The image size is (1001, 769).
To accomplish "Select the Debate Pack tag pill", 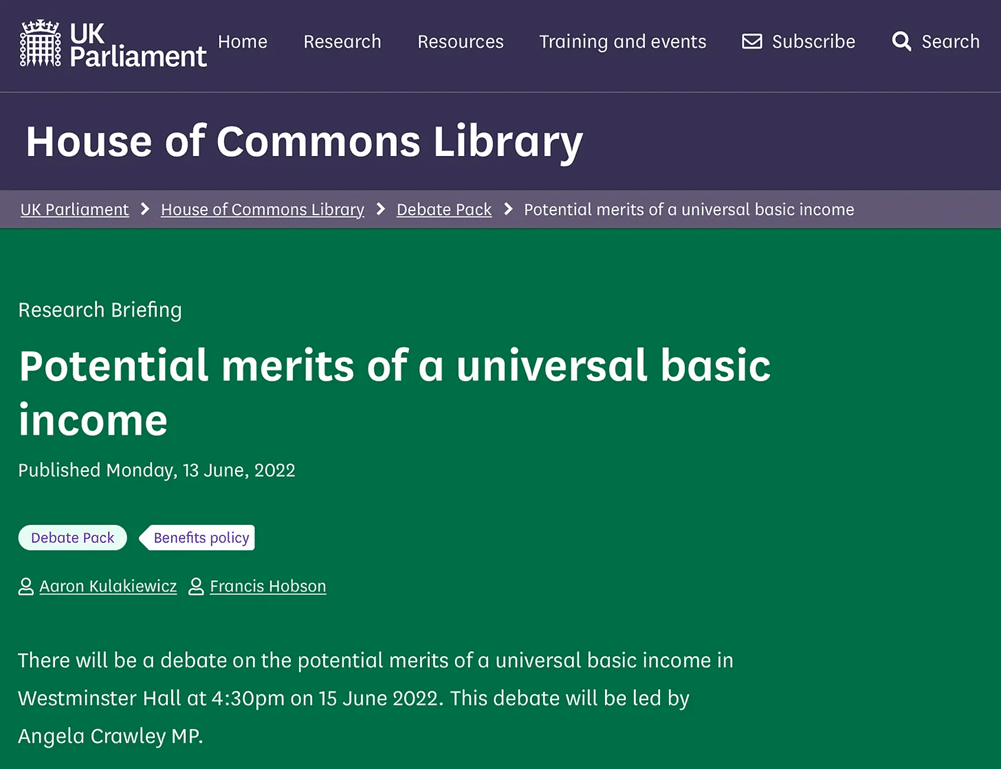I will [73, 538].
